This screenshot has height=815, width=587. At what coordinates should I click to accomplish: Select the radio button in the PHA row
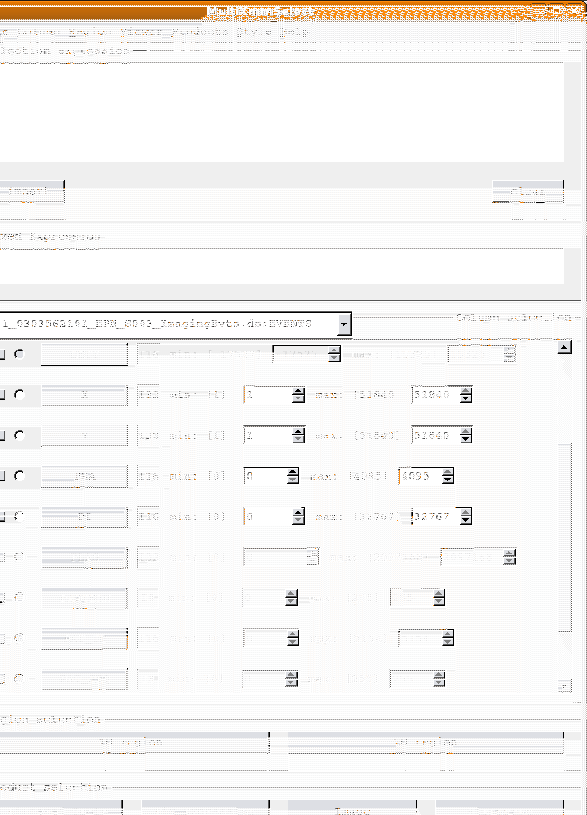click(x=19, y=476)
